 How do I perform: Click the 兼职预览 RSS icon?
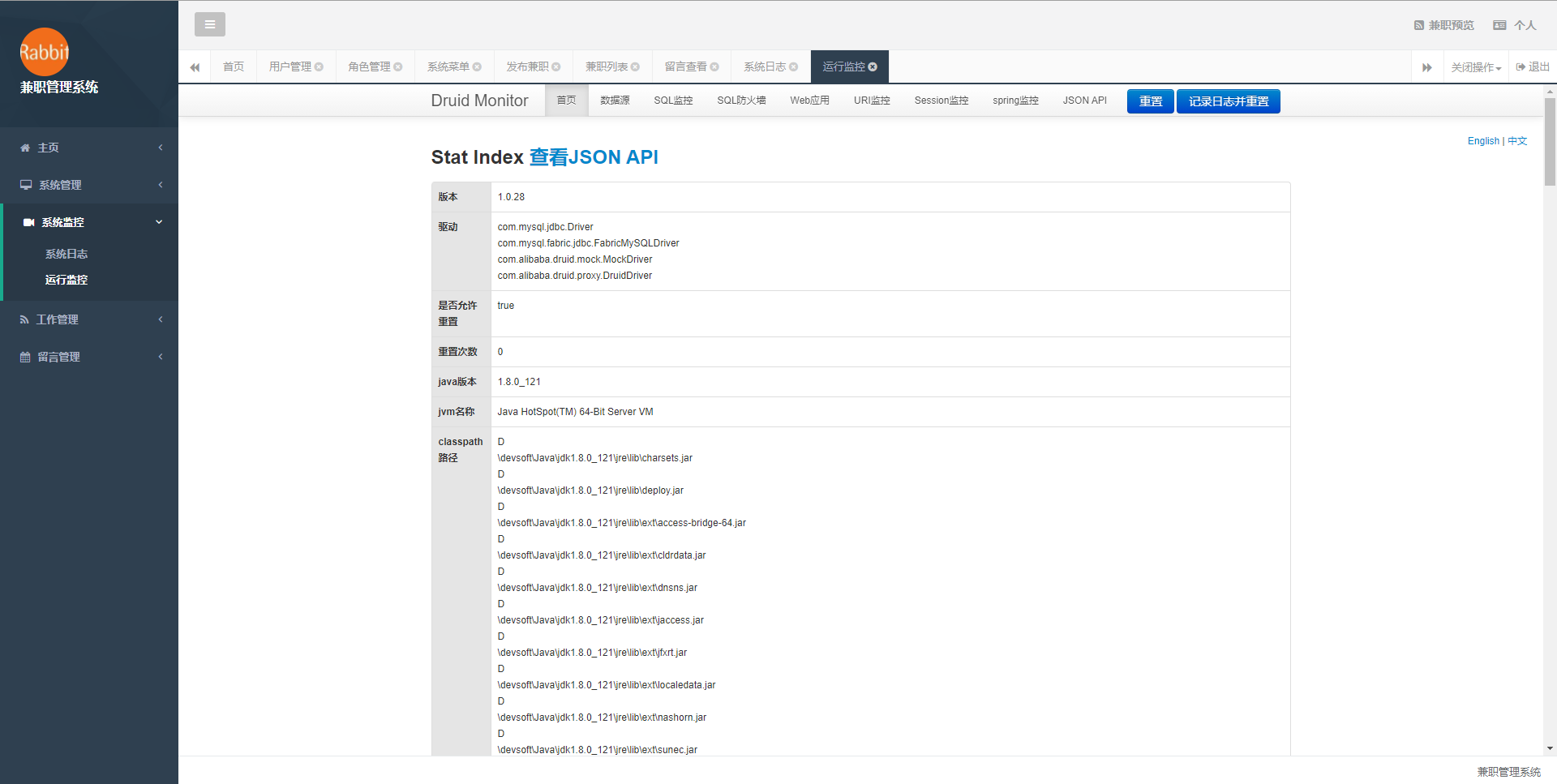[x=1419, y=25]
